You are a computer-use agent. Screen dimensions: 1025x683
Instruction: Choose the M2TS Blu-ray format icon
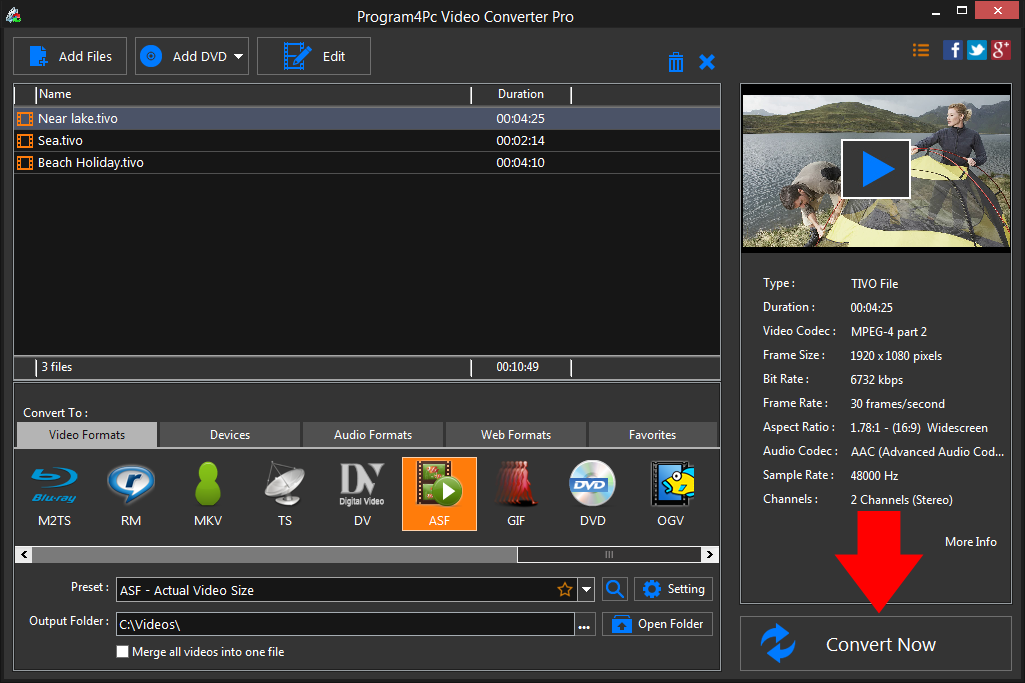coord(54,493)
